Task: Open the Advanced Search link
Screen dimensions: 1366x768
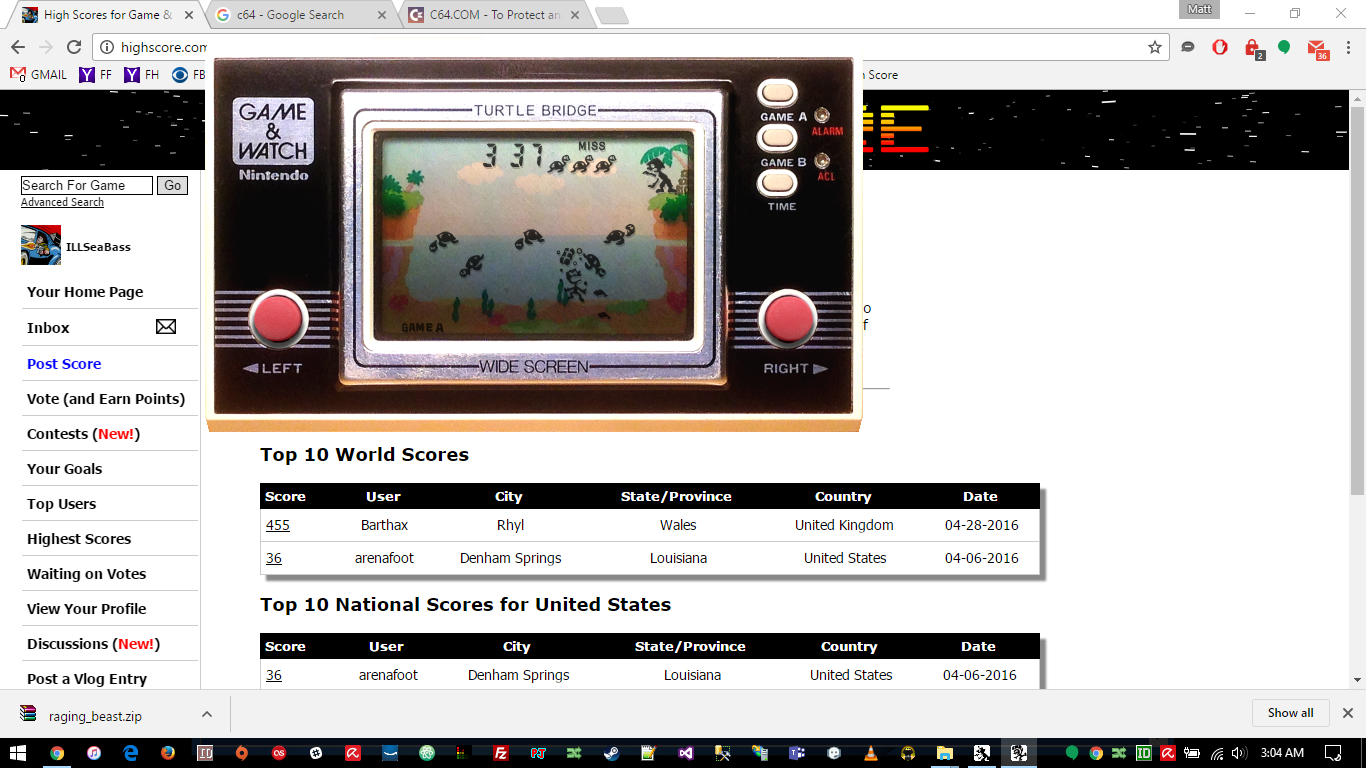Action: 62,202
